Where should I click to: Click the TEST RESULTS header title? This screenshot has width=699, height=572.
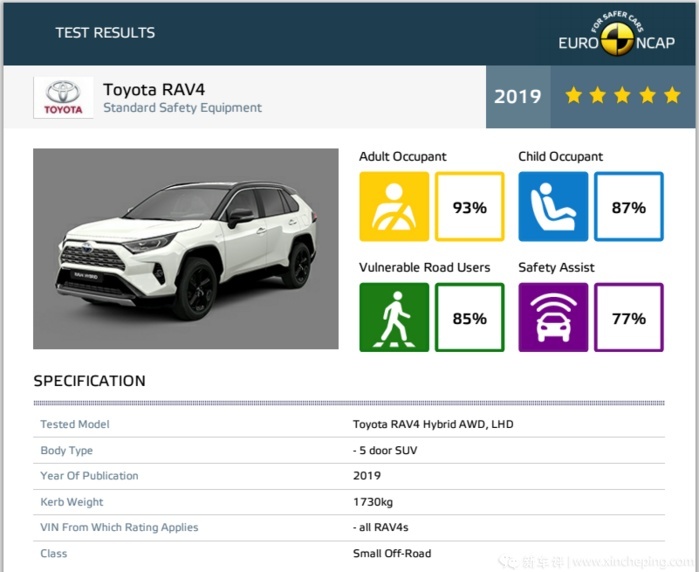[105, 33]
